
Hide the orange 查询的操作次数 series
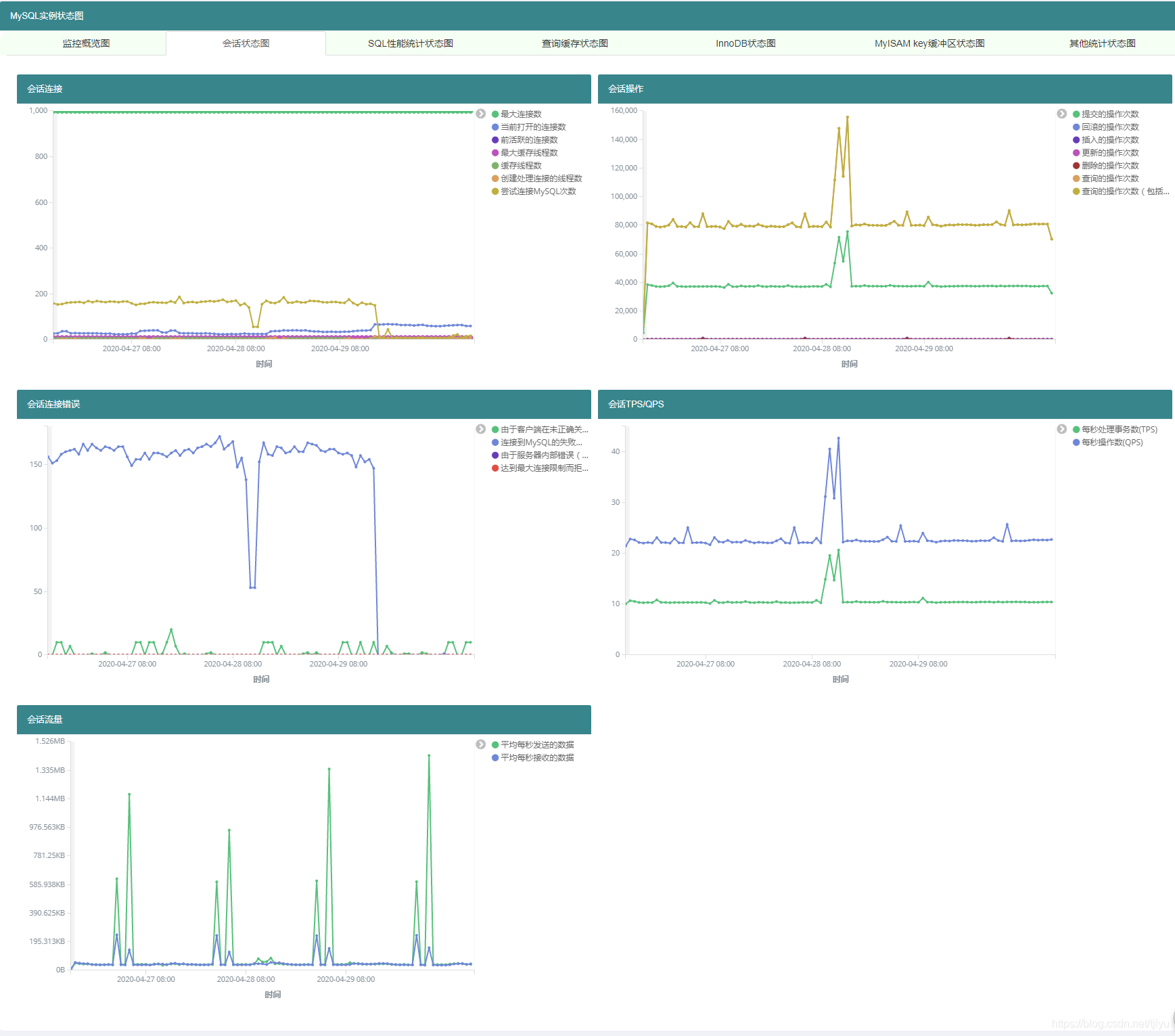click(1106, 179)
